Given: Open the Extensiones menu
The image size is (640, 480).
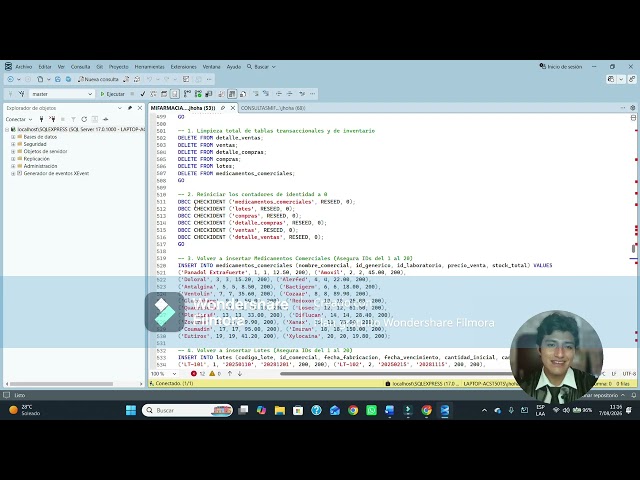Looking at the screenshot, I should click(x=183, y=67).
